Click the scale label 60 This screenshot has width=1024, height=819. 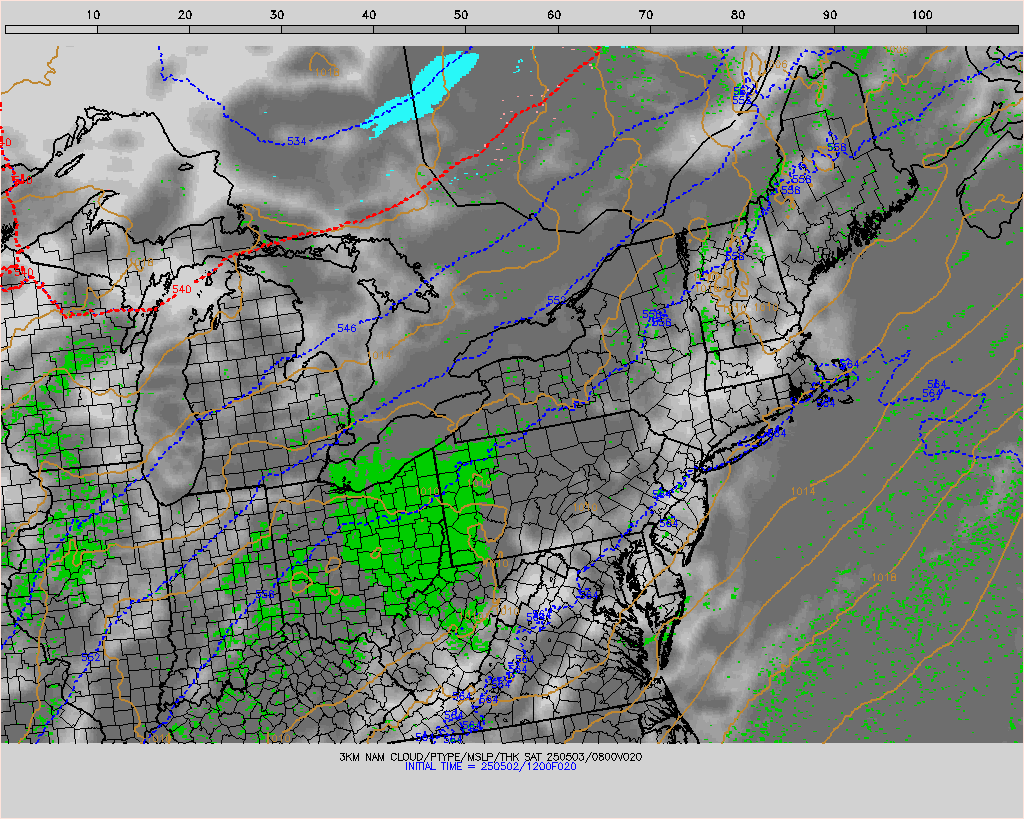point(554,14)
